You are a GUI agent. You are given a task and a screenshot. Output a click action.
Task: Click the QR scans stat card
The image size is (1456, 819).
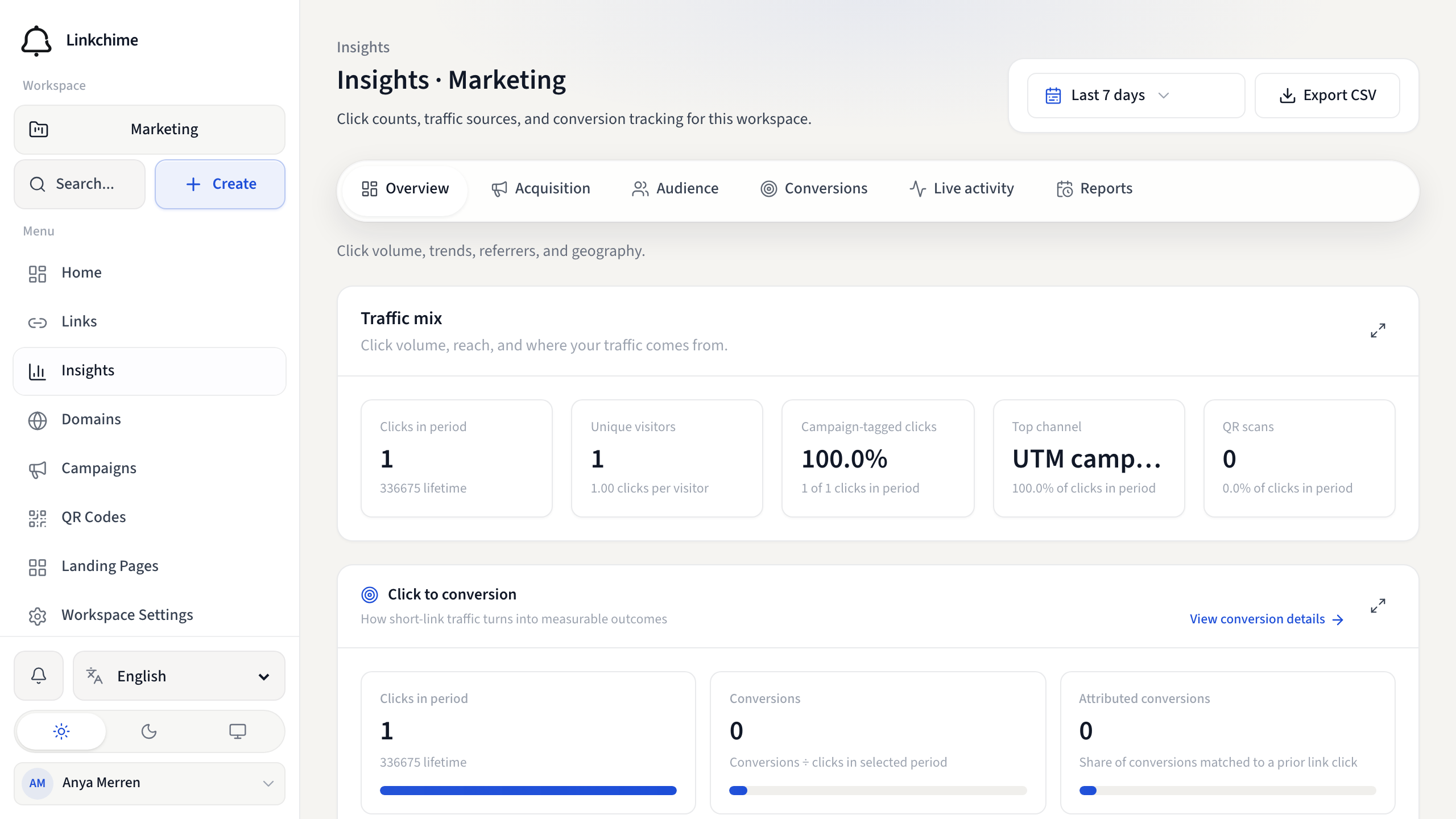click(x=1300, y=458)
